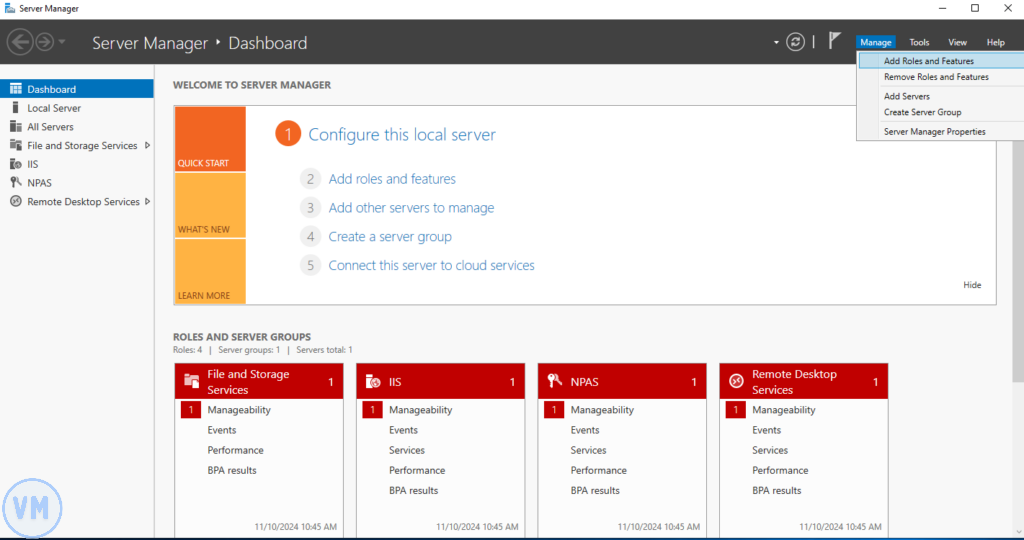The height and width of the screenshot is (540, 1024).
Task: Click the Remote Desktop Services tile icon
Action: 736,382
